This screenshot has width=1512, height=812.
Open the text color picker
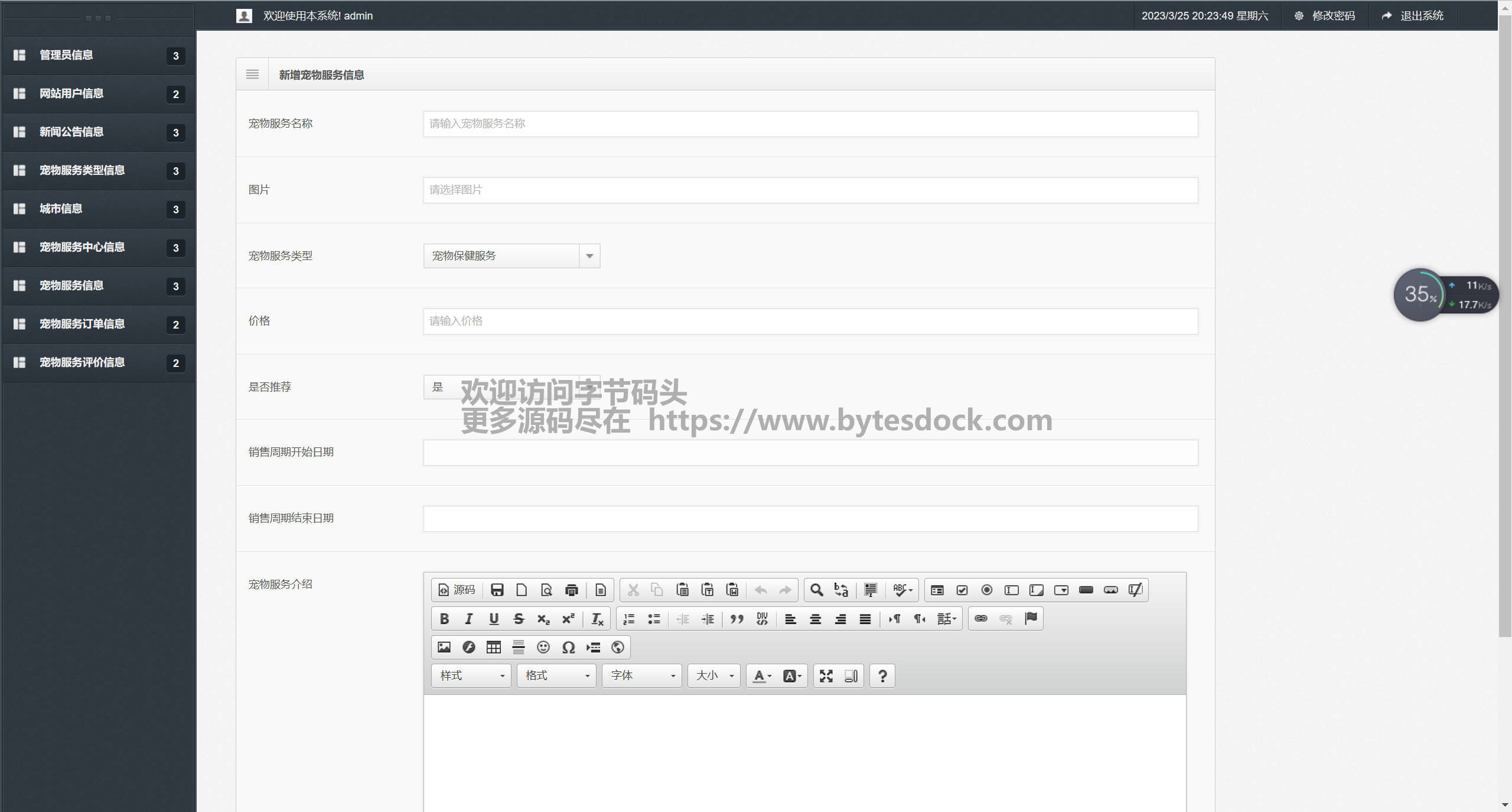[762, 675]
